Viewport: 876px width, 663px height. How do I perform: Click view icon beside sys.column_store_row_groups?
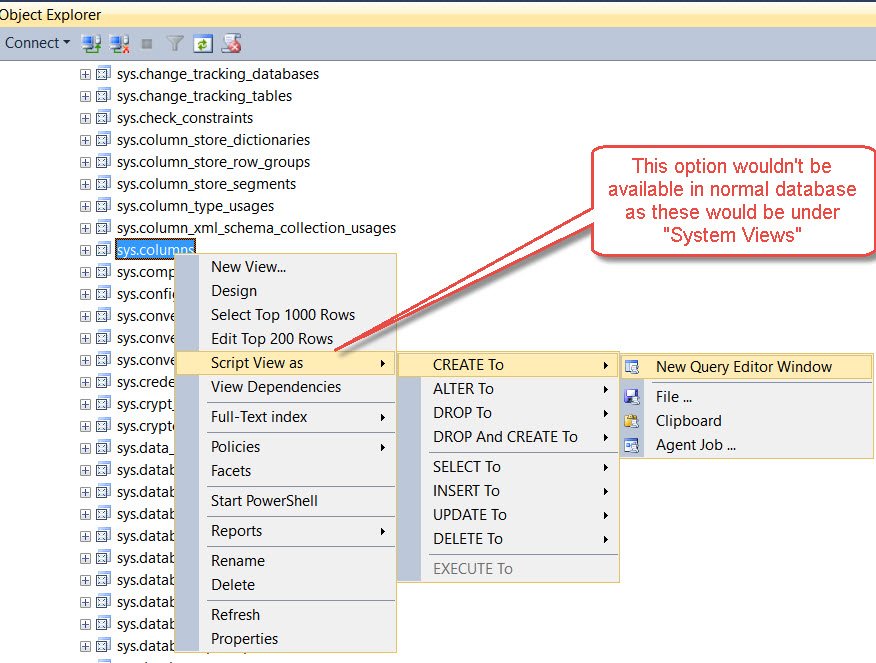pyautogui.click(x=103, y=161)
